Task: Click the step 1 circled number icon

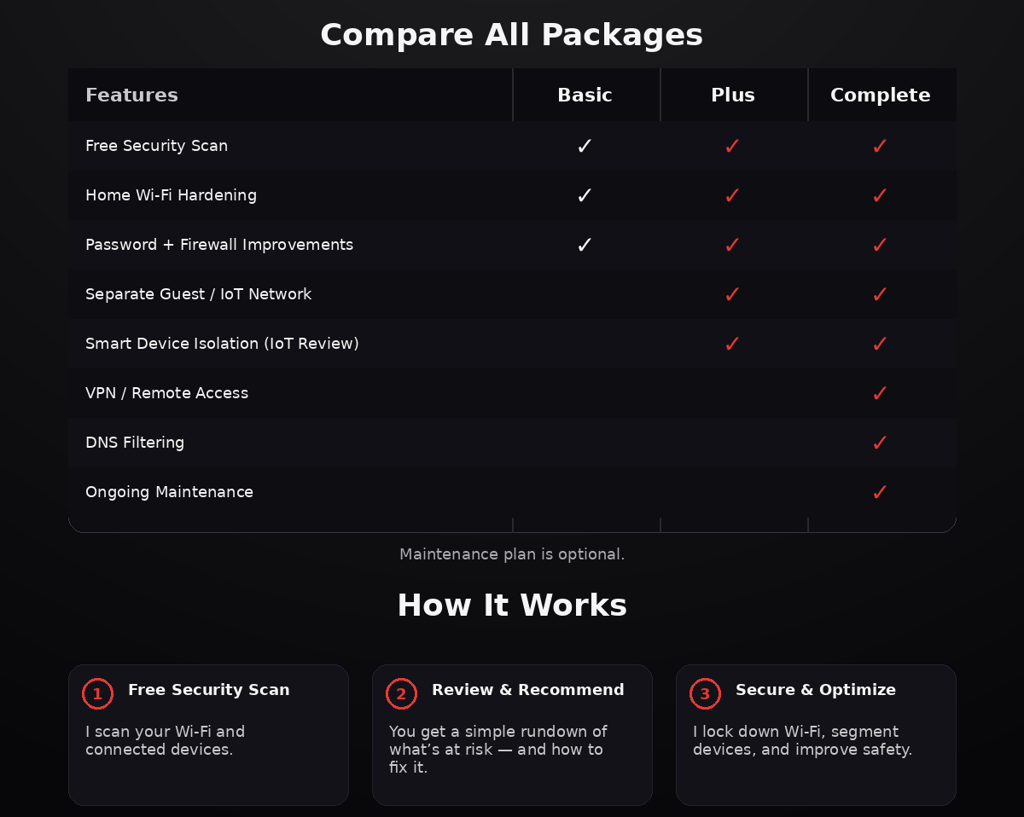Action: pos(97,693)
